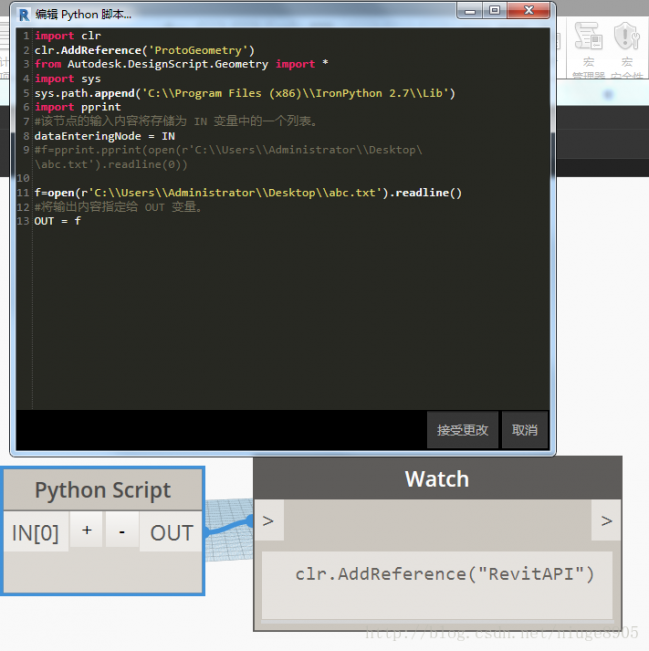Remove an input port with minus button

pos(121,532)
